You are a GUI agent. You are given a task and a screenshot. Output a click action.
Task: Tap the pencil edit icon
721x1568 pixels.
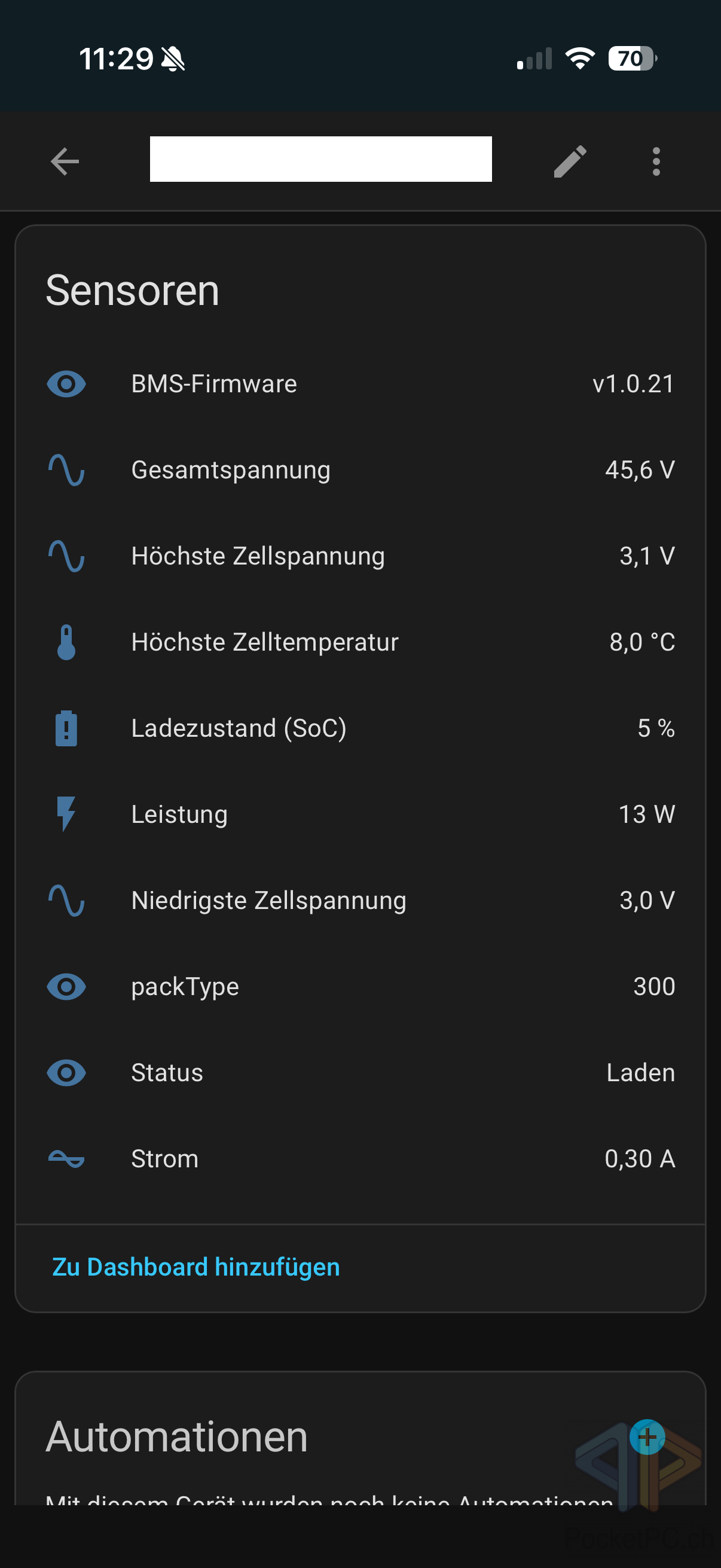[x=570, y=161]
